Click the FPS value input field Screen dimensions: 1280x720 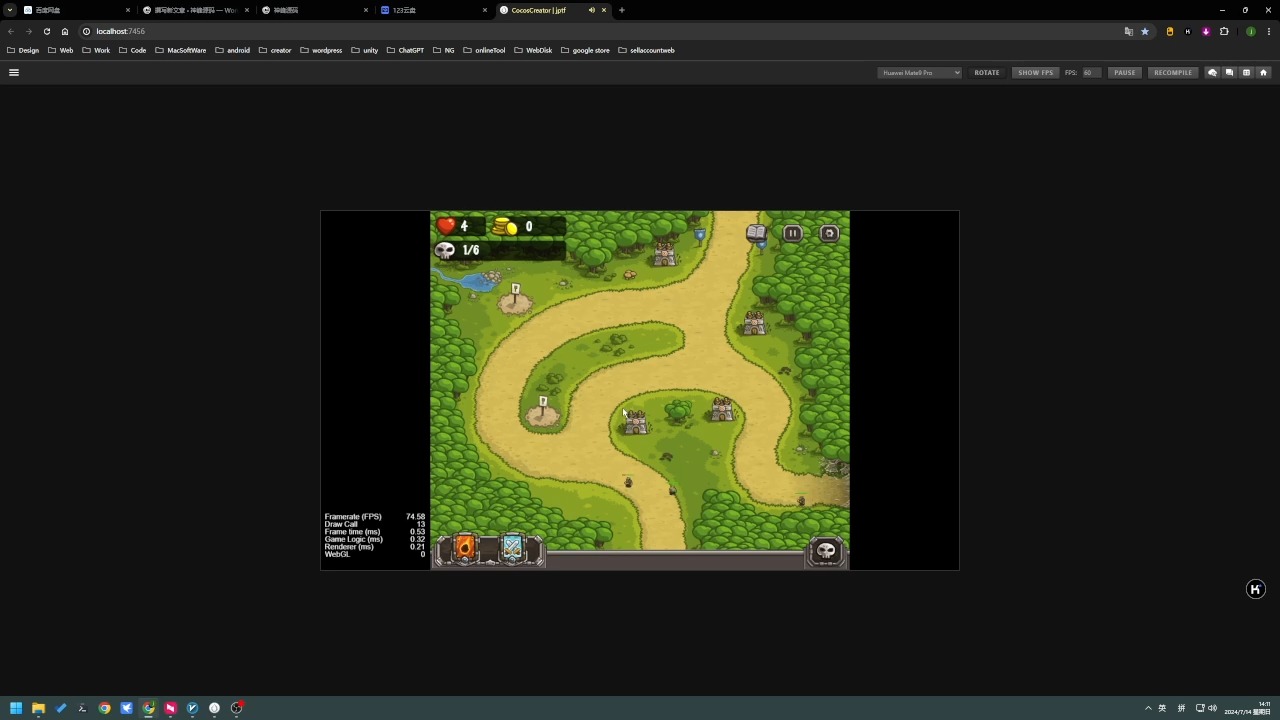(1090, 72)
